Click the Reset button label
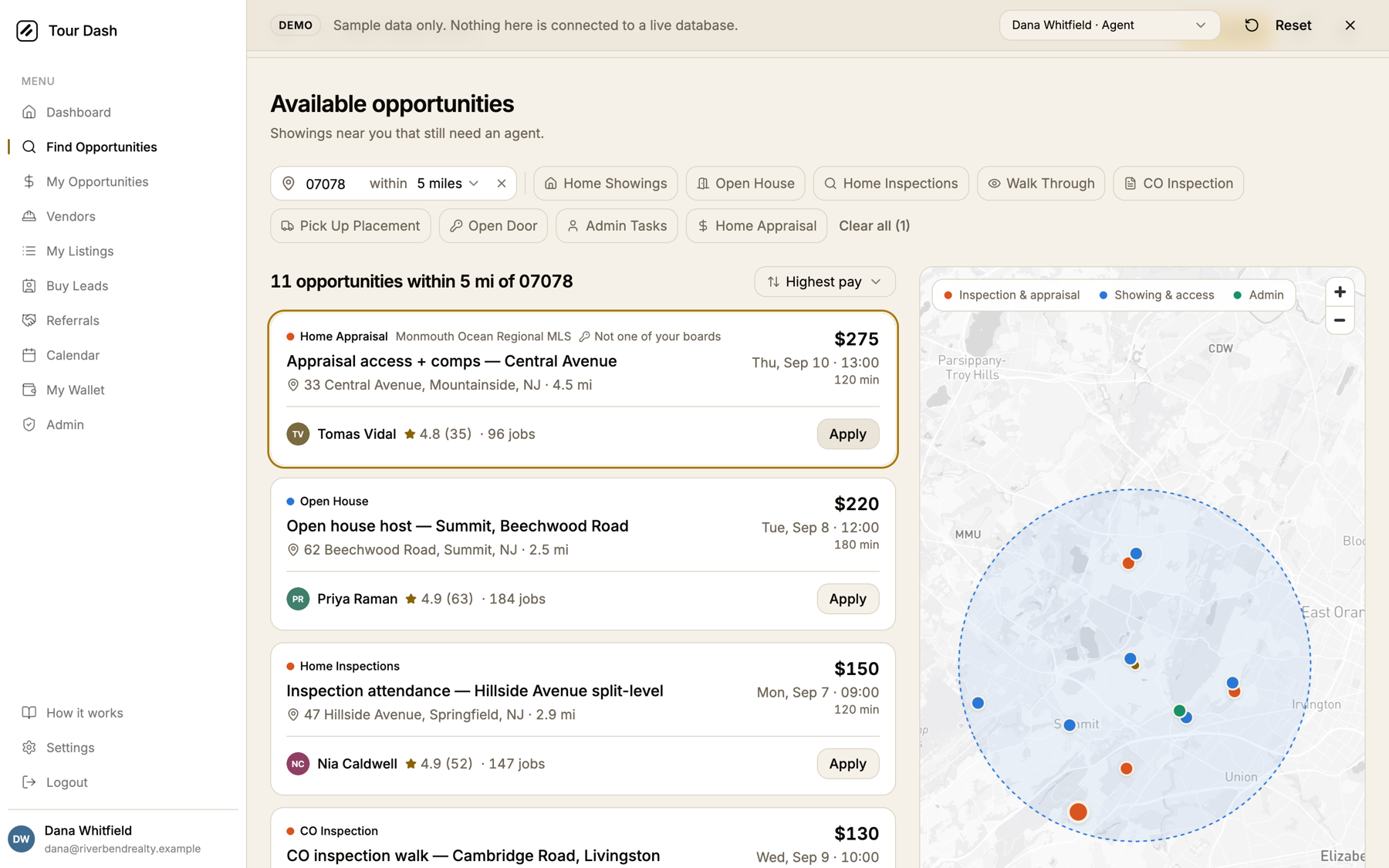 [x=1293, y=25]
